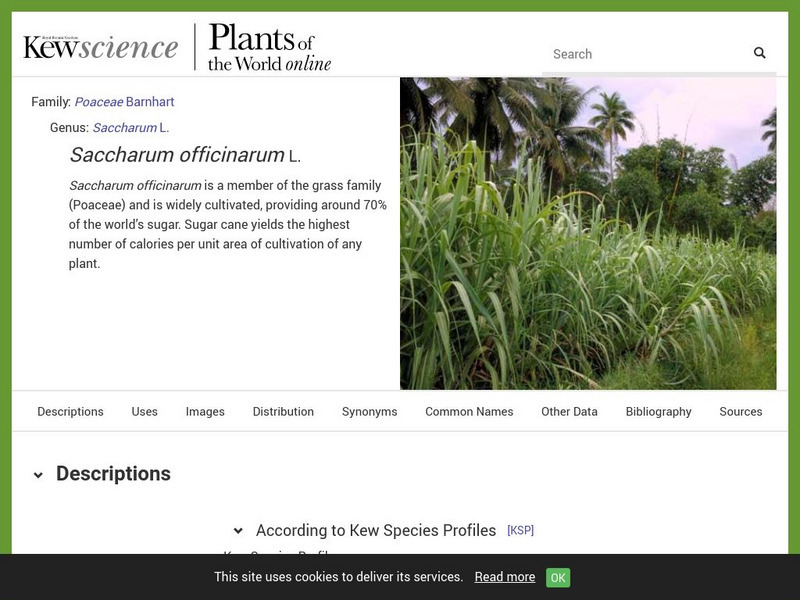Dismiss cookies with the OK button
800x600 pixels.
coord(557,577)
